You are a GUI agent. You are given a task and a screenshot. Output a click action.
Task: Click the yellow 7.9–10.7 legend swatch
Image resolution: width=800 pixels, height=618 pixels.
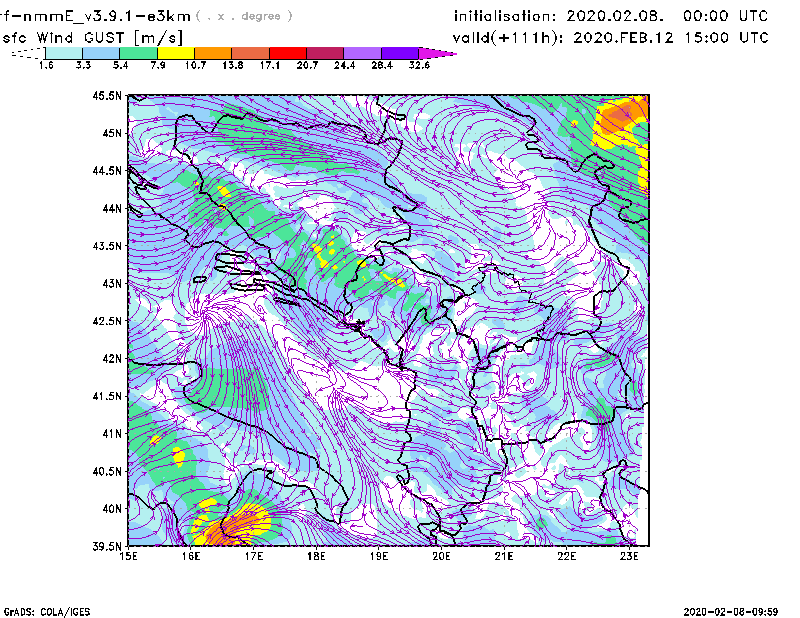(x=176, y=53)
